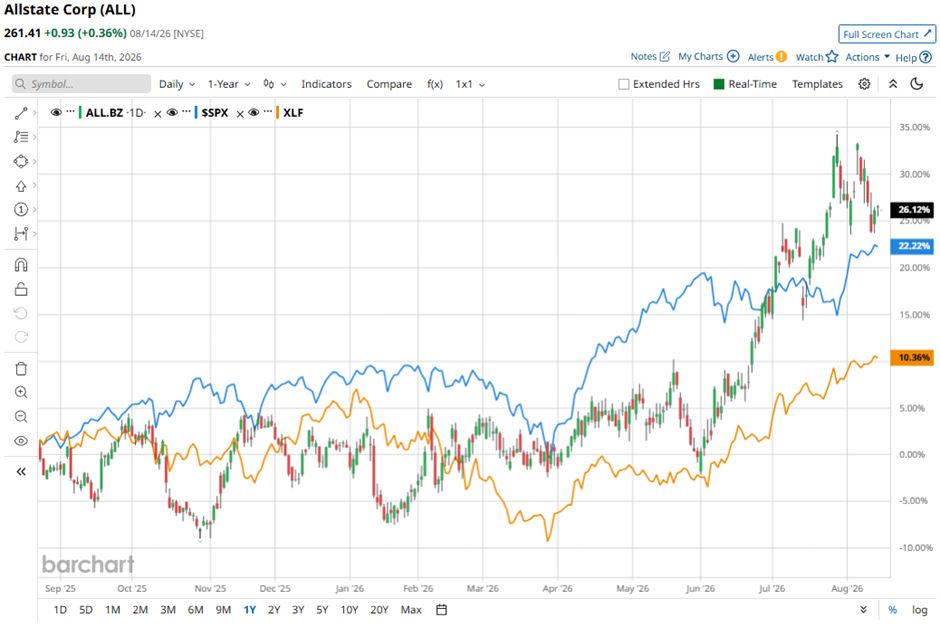Open the 1x1 grid layout dropdown
This screenshot has height=627, width=940.
pos(470,84)
